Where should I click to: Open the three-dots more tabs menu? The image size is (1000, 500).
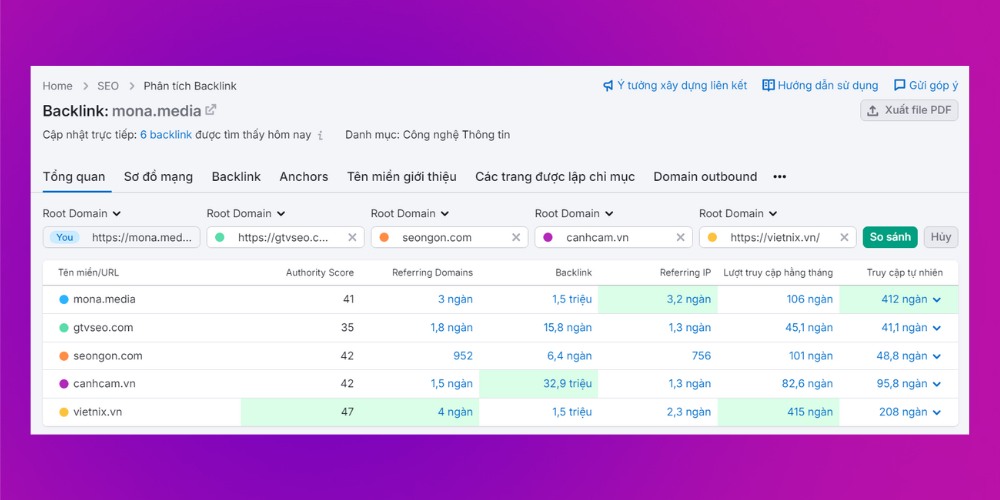(x=779, y=177)
